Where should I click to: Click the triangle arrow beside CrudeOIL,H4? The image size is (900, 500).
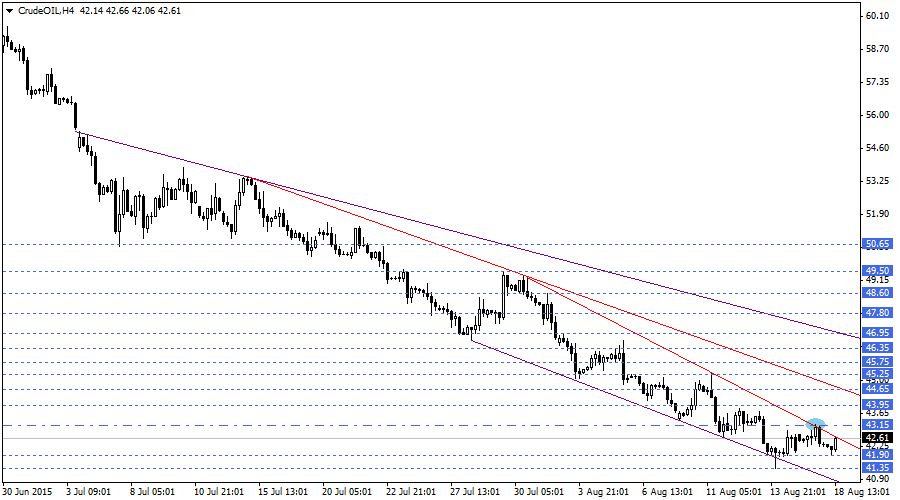8,10
